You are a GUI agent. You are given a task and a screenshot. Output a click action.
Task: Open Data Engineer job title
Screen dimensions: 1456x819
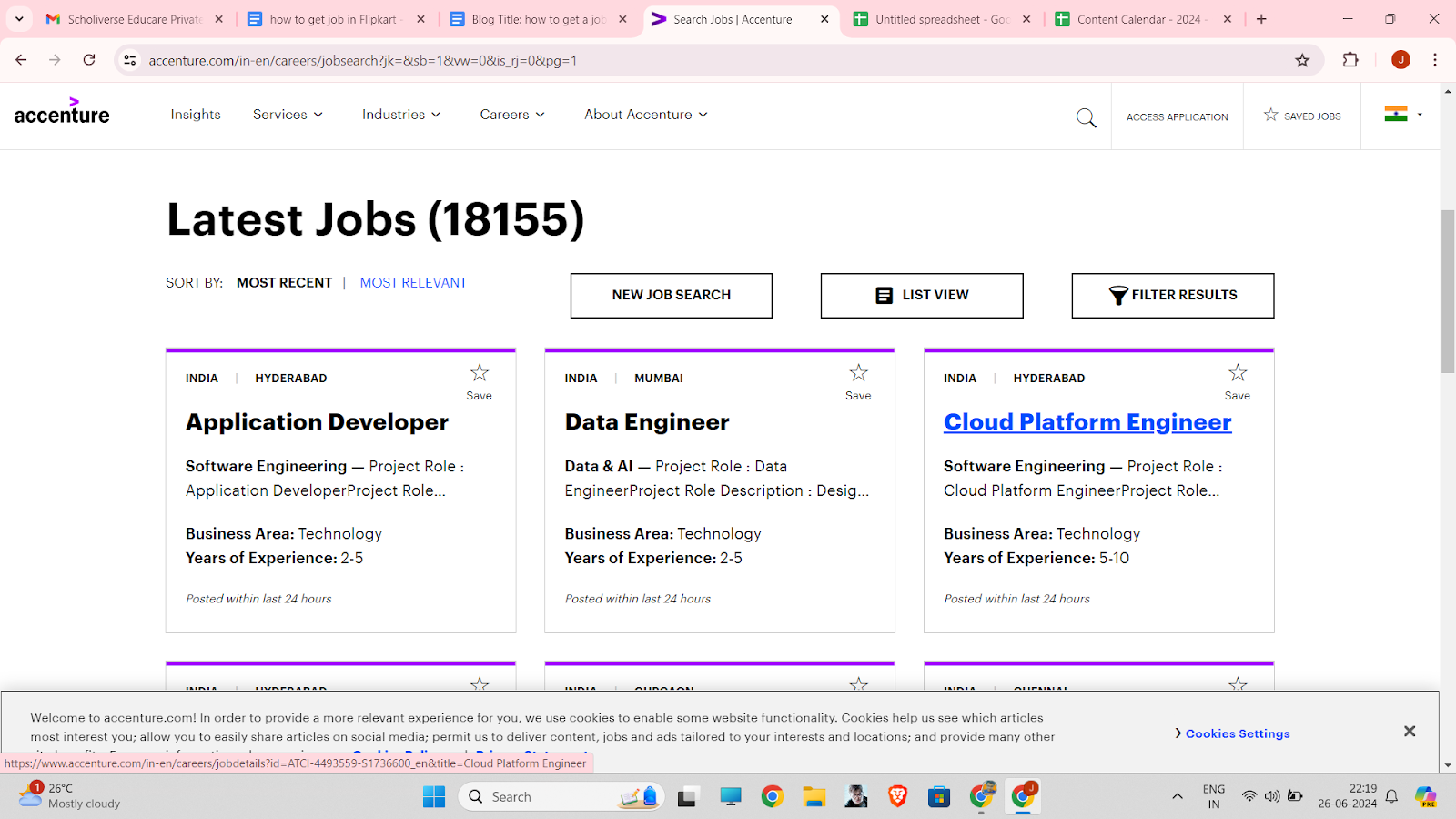(647, 422)
